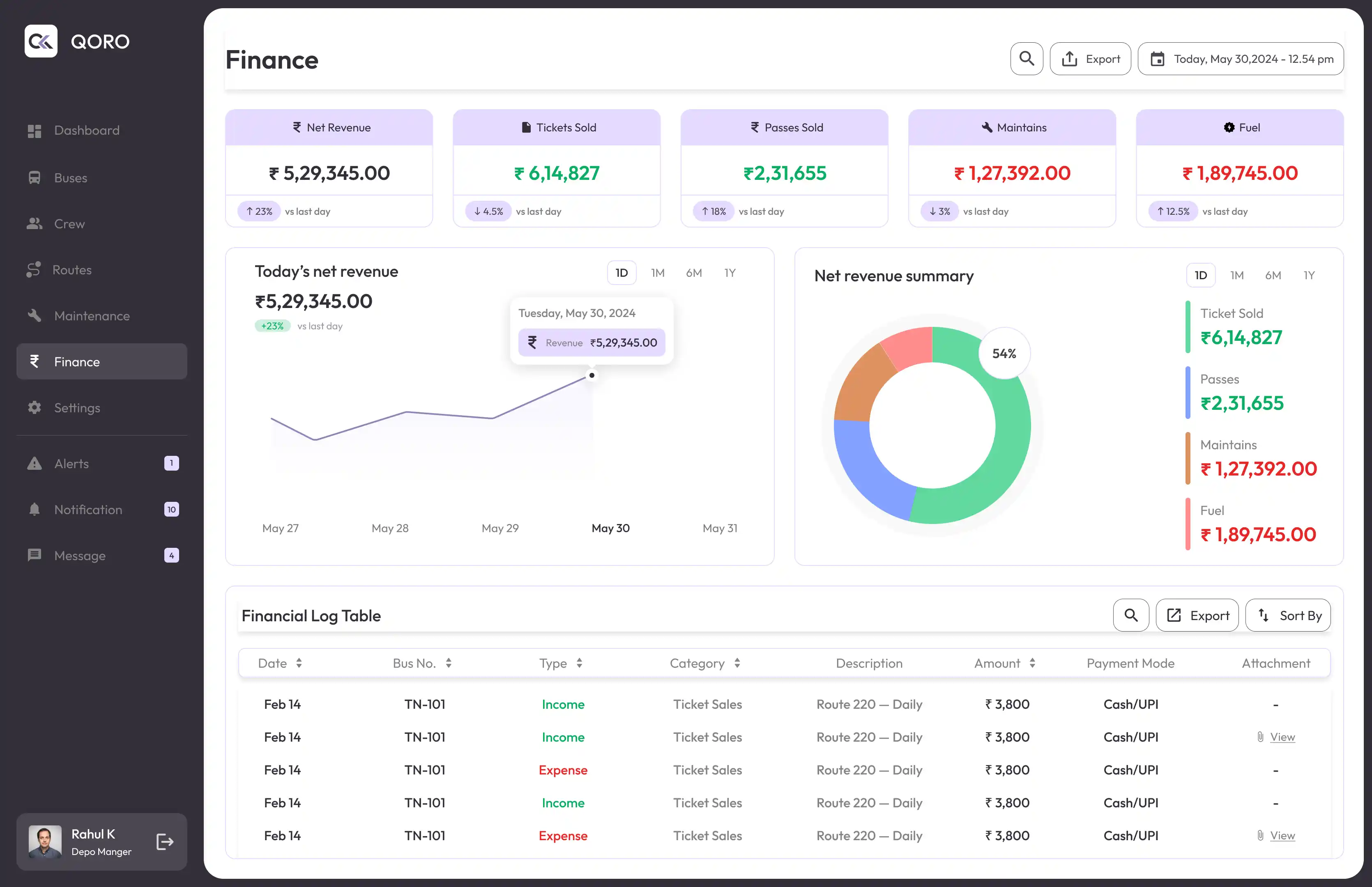Click the 4.5% change badge on Tickets Sold

tap(488, 211)
